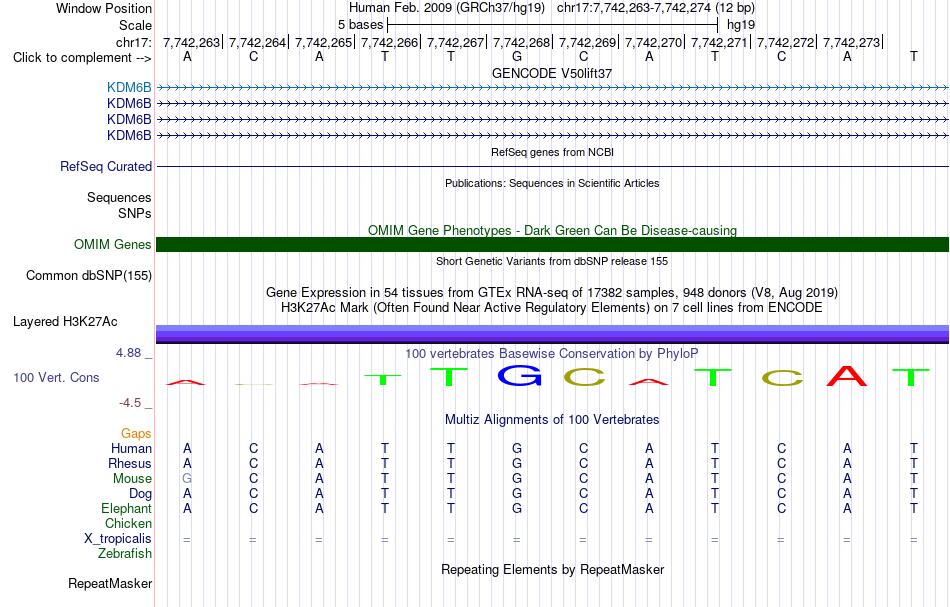Click the Scale label
950x607 pixels.
tap(135, 25)
